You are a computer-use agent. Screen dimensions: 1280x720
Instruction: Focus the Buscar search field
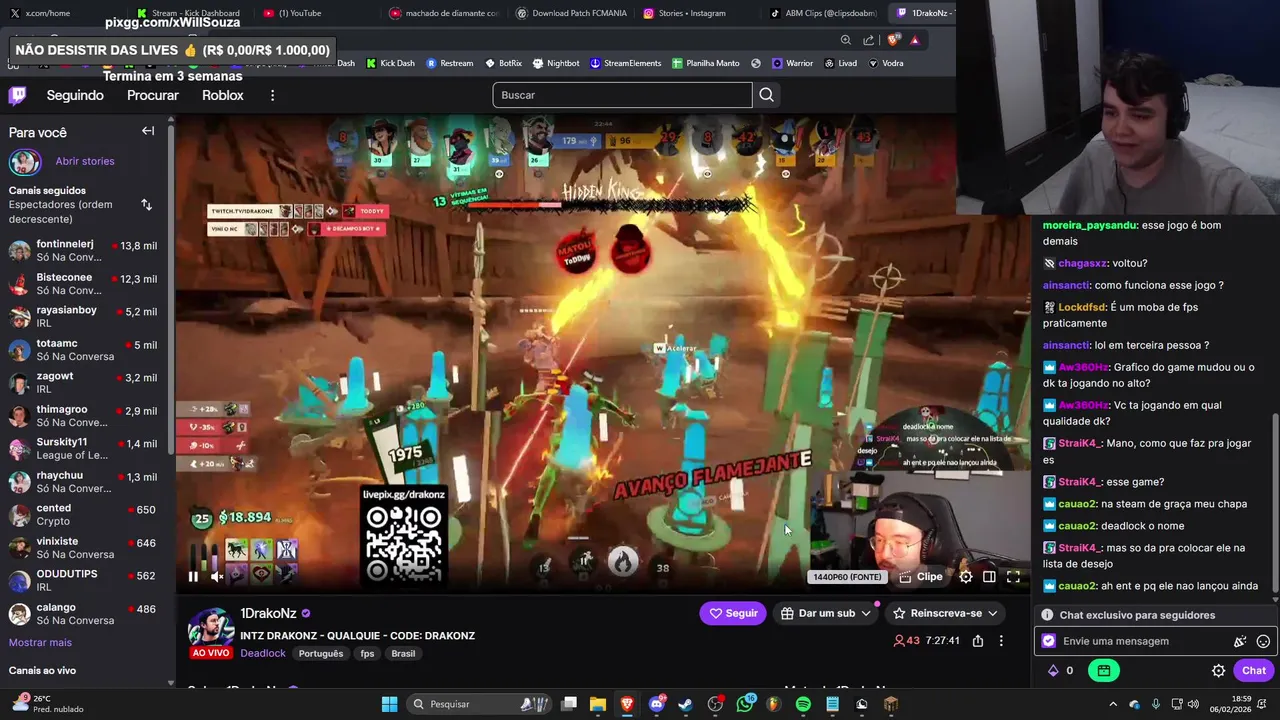tap(622, 95)
